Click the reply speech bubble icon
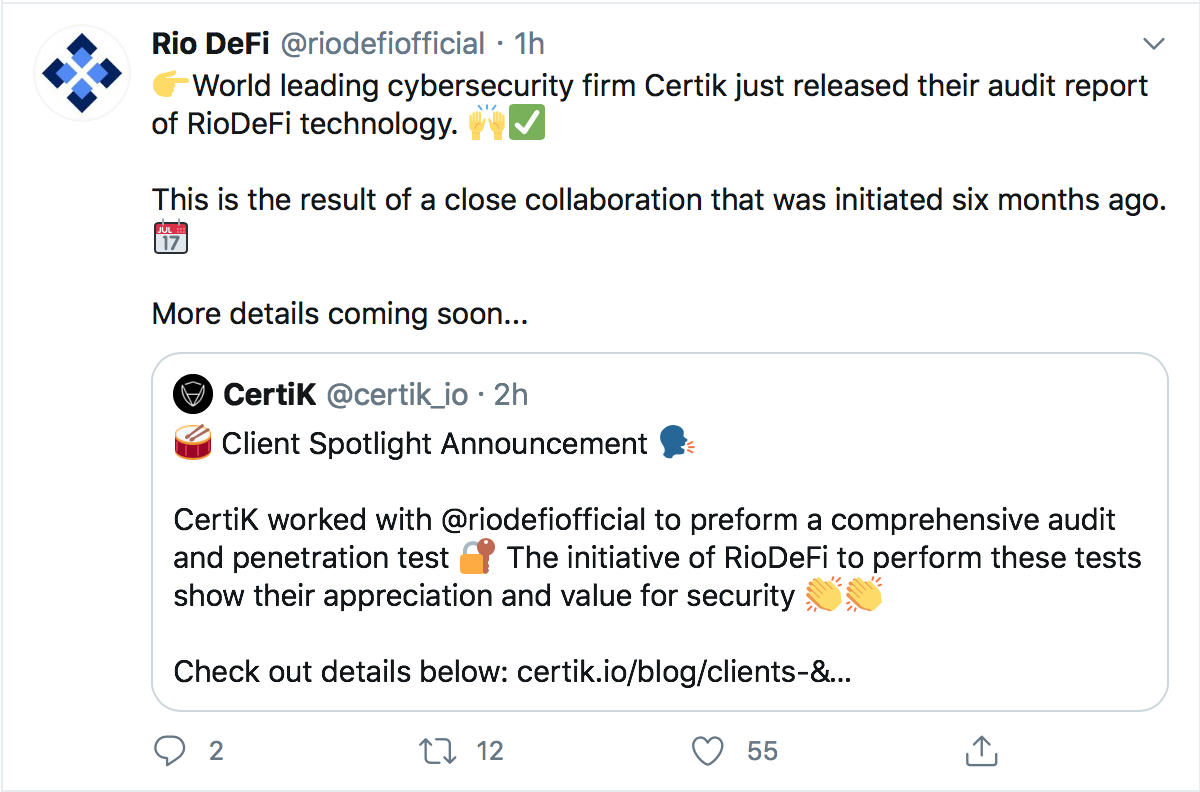 pos(171,750)
